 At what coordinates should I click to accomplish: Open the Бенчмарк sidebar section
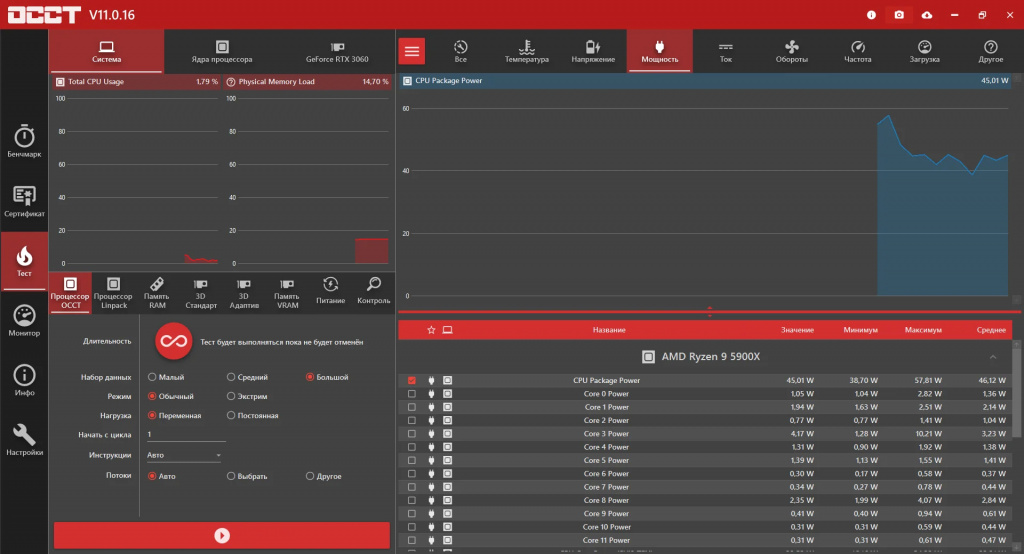pyautogui.click(x=24, y=140)
